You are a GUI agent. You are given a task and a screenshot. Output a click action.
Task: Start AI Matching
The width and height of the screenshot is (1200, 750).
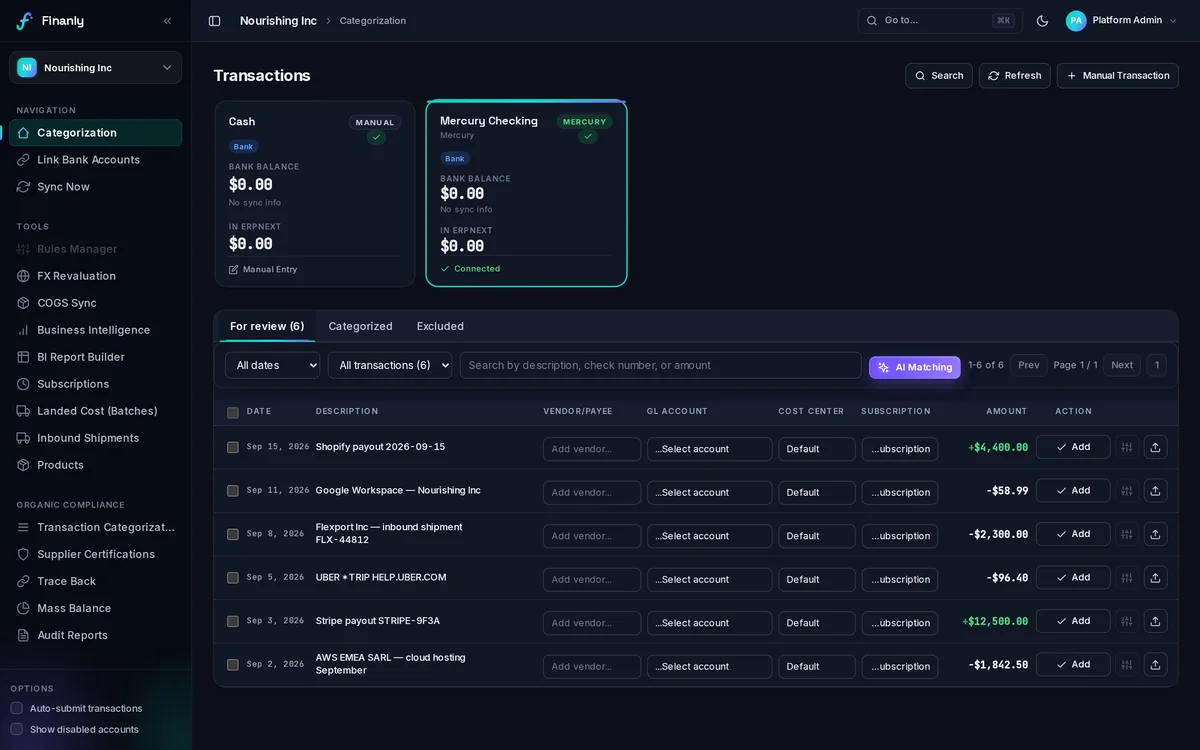point(915,367)
